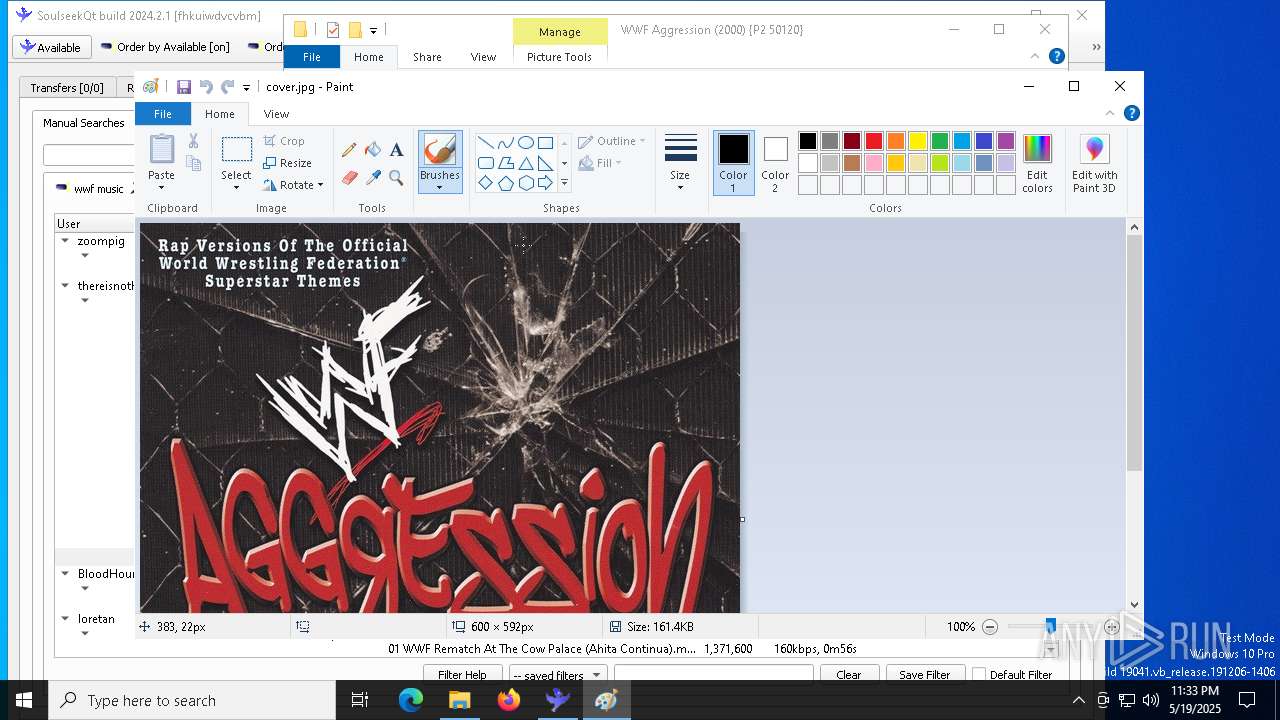Pick the yellow color in palette
Image resolution: width=1280 pixels, height=720 pixels.
[918, 141]
